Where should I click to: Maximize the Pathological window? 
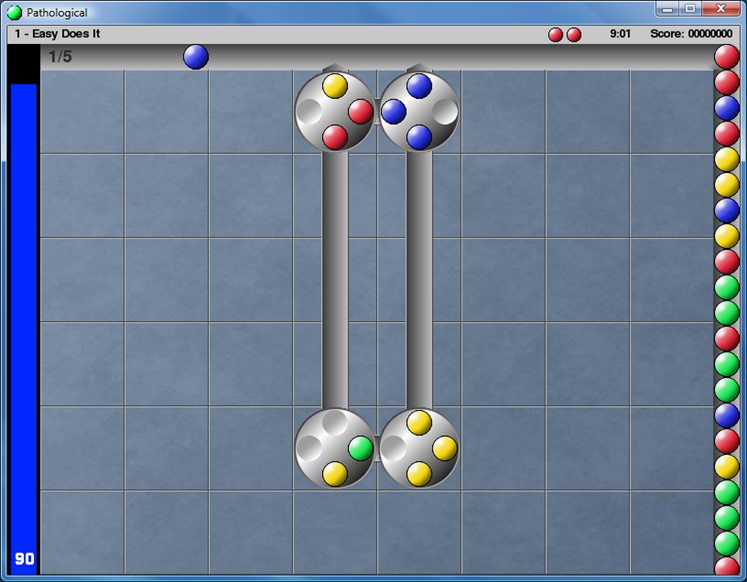(690, 9)
